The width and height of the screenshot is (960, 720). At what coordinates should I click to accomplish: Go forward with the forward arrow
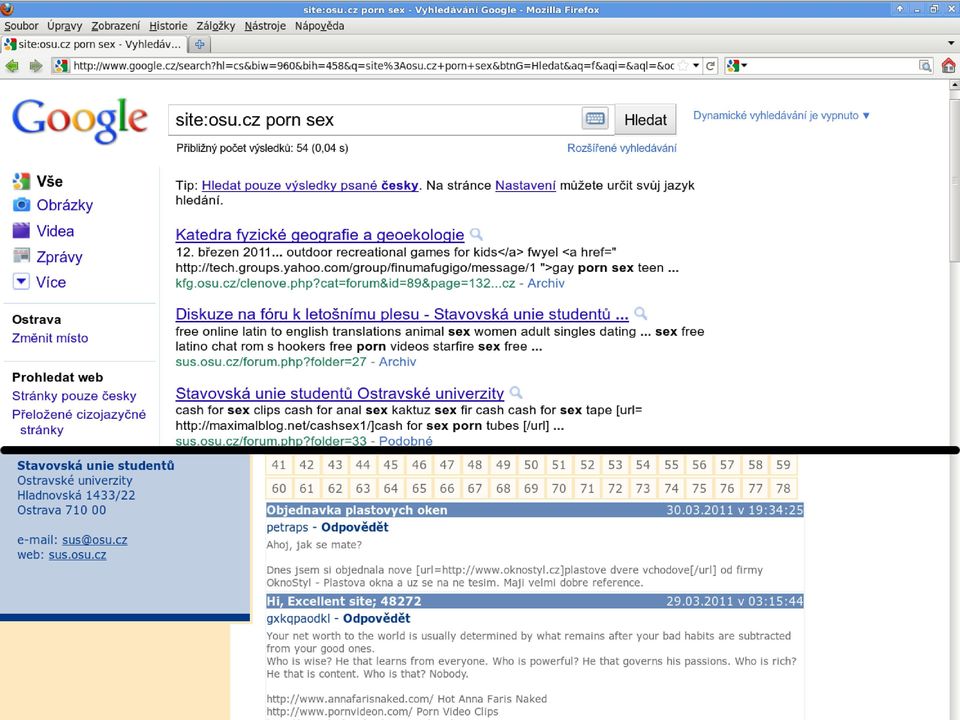(x=36, y=66)
